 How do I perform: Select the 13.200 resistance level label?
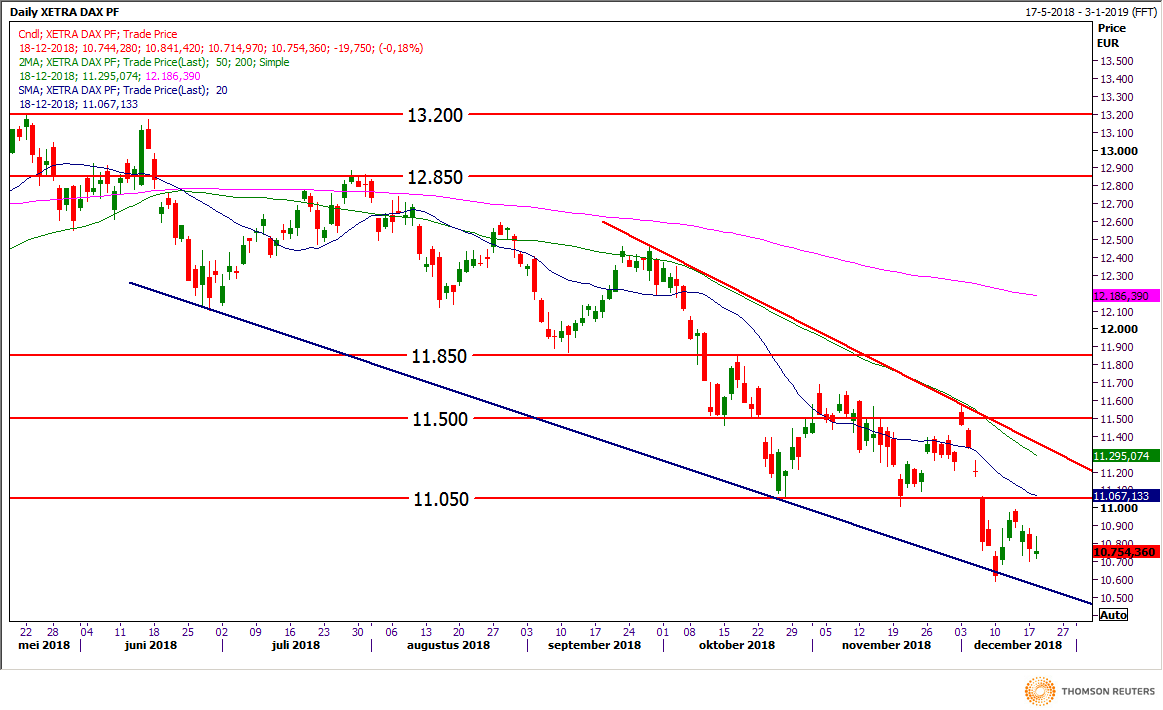tap(435, 115)
